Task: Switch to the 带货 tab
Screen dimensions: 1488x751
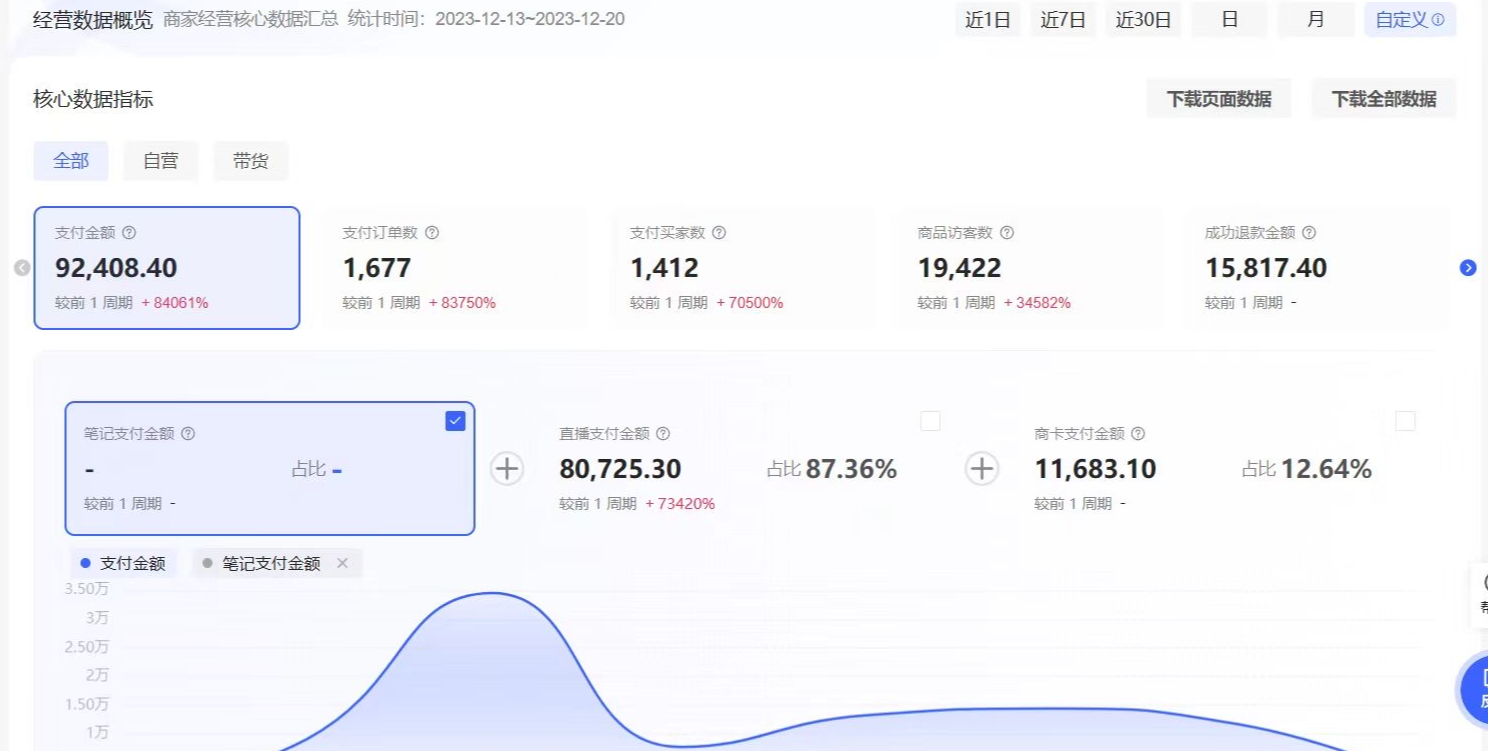Action: click(x=250, y=161)
